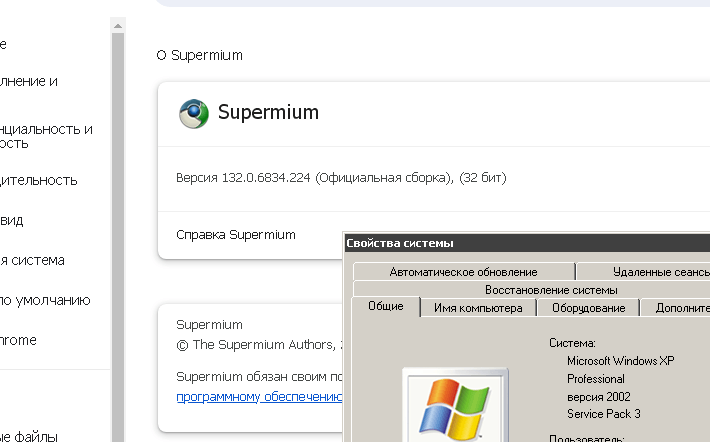Select the system sidebar entry ending 'я система'
The height and width of the screenshot is (442, 710).
pos(32,260)
